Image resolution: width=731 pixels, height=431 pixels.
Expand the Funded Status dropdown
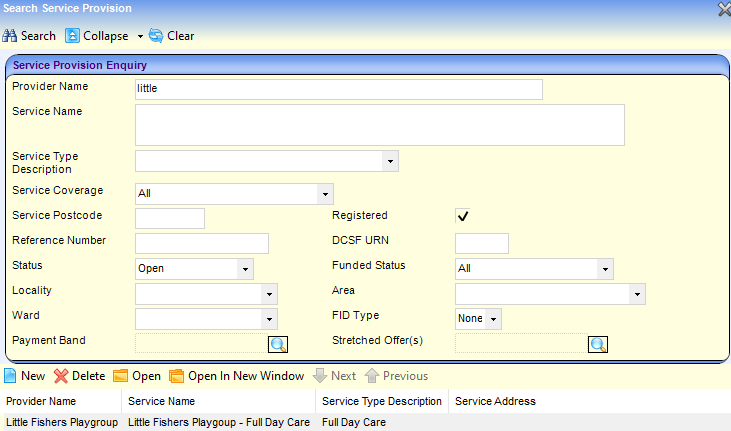604,268
